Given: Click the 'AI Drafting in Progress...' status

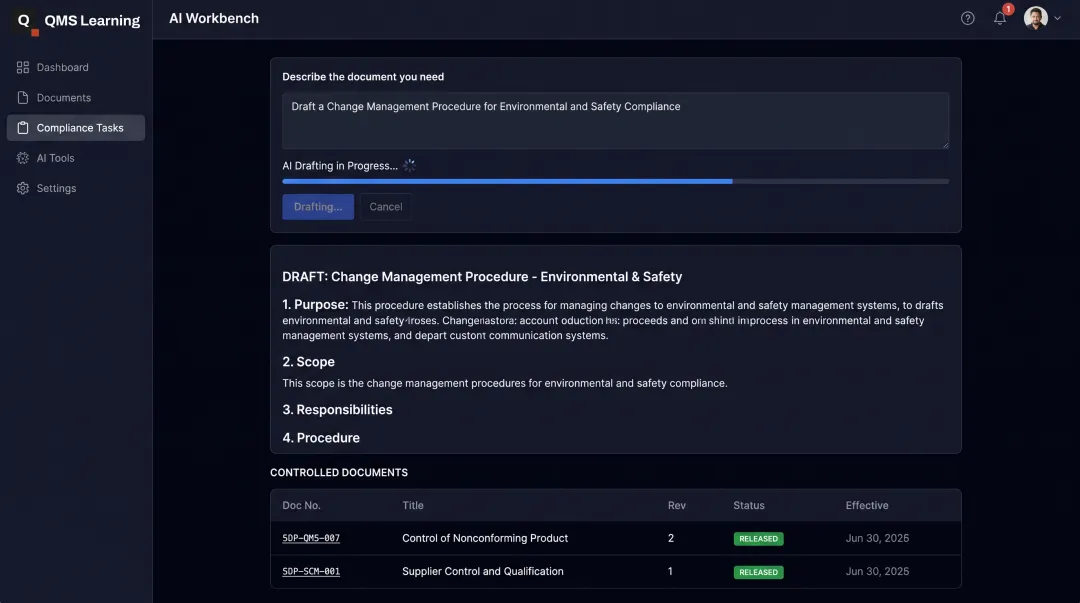Looking at the screenshot, I should (x=340, y=165).
